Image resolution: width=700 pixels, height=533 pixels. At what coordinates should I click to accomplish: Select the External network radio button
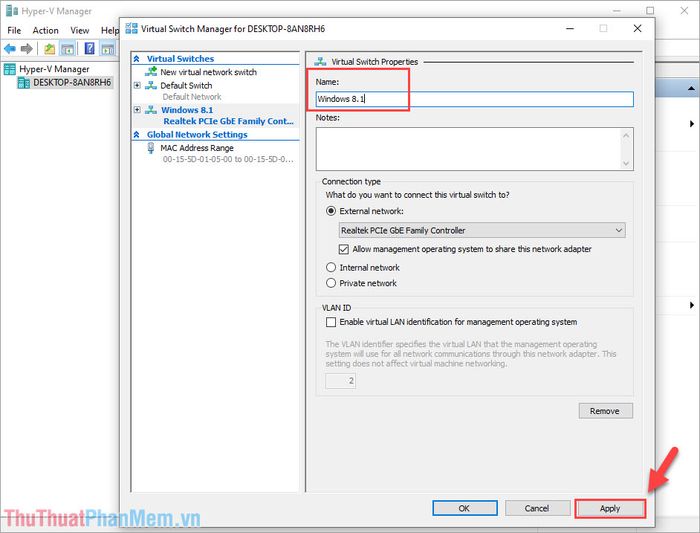331,211
